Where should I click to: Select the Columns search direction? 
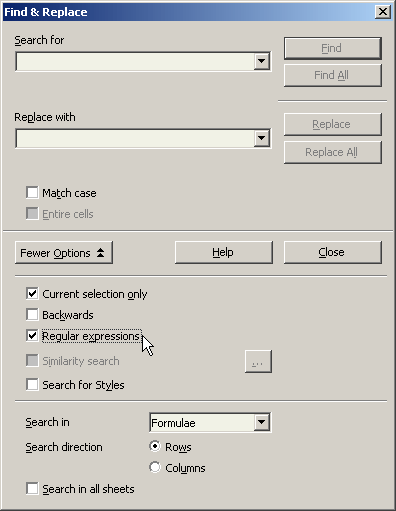pyautogui.click(x=155, y=467)
